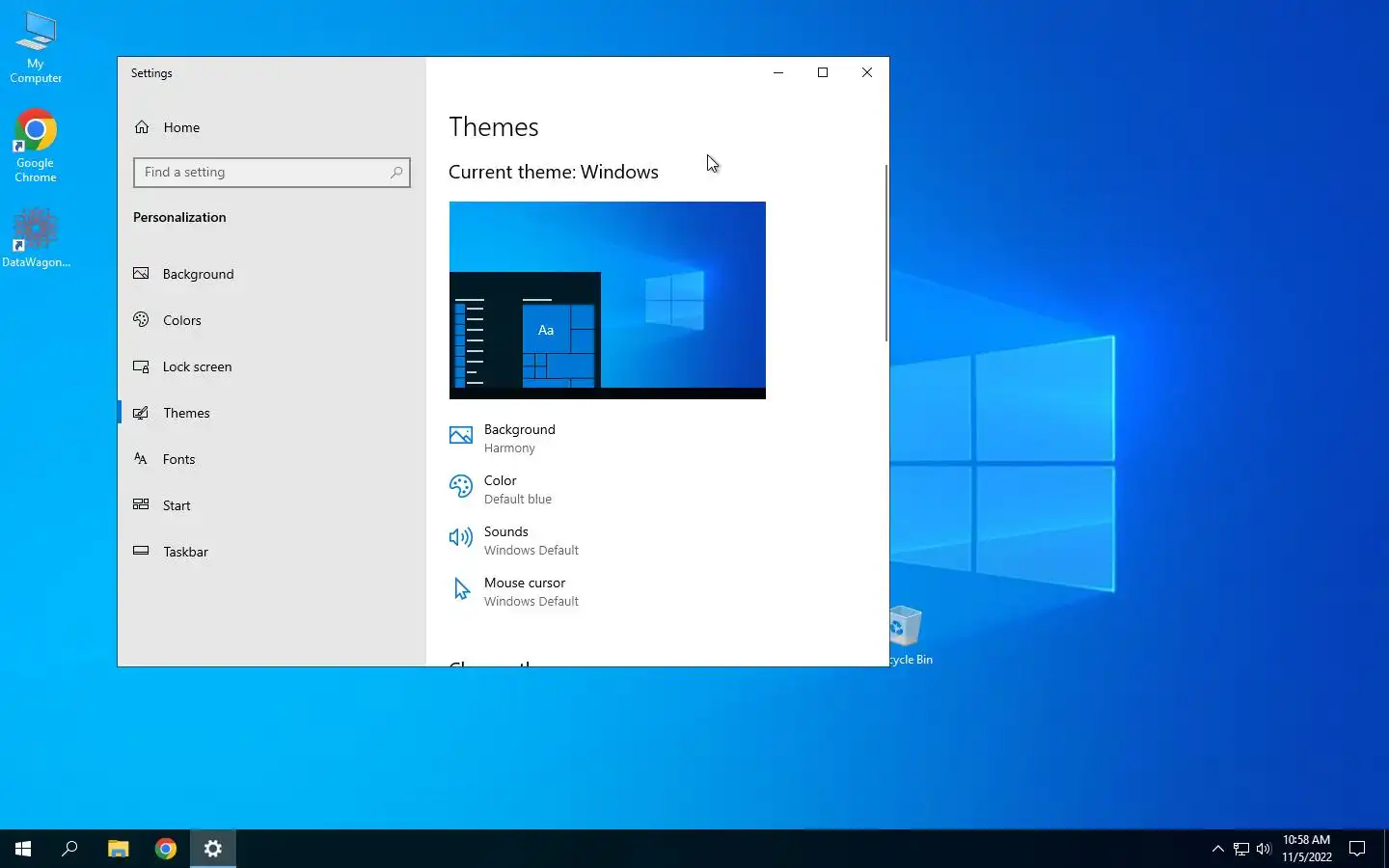The width and height of the screenshot is (1389, 868).
Task: Open Background Harmony theme setting
Action: [503, 438]
